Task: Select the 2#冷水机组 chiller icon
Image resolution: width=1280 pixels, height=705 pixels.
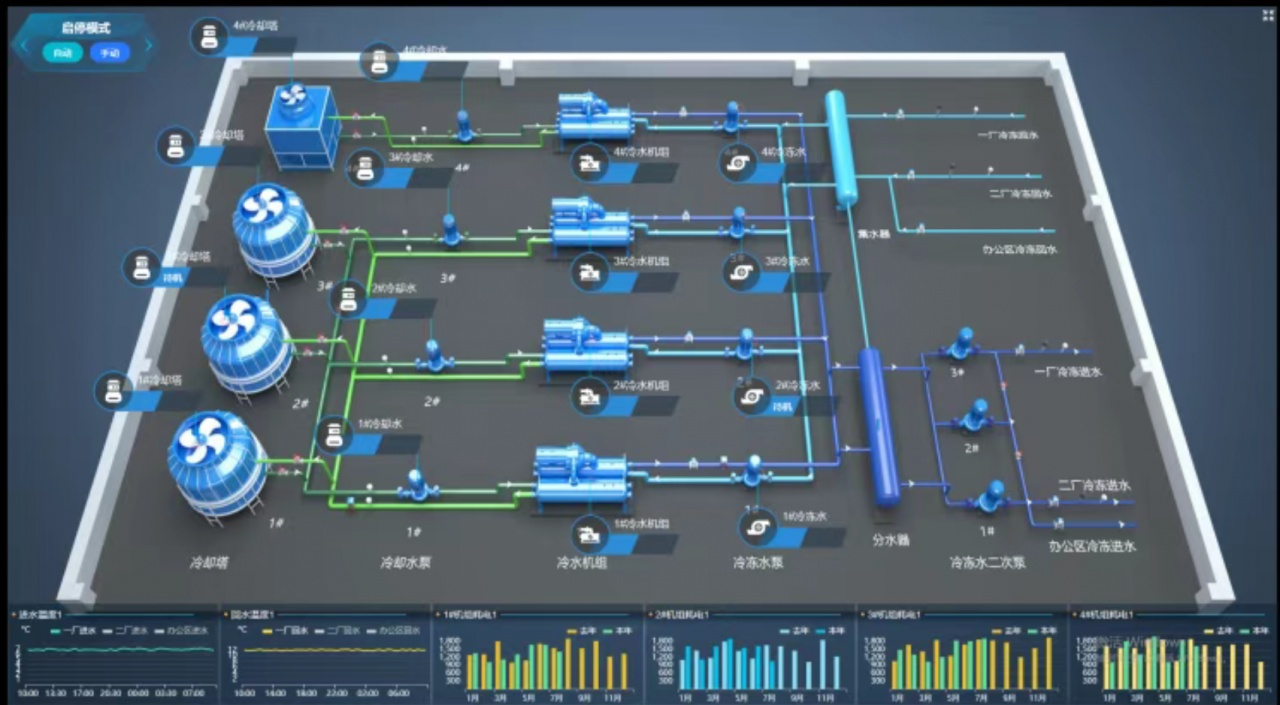Action: 589,396
